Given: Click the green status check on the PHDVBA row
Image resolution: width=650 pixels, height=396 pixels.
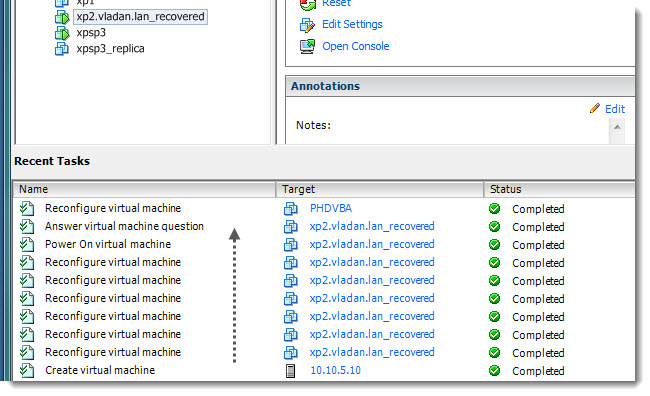Looking at the screenshot, I should [494, 209].
